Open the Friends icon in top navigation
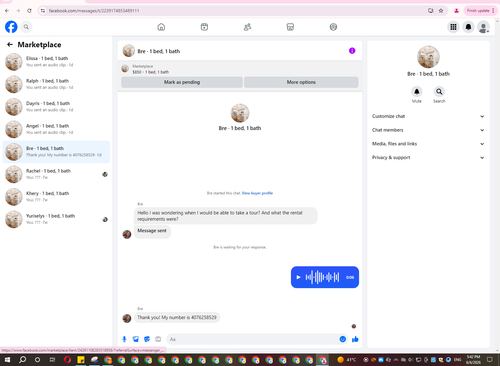The height and width of the screenshot is (366, 500). pyautogui.click(x=247, y=27)
